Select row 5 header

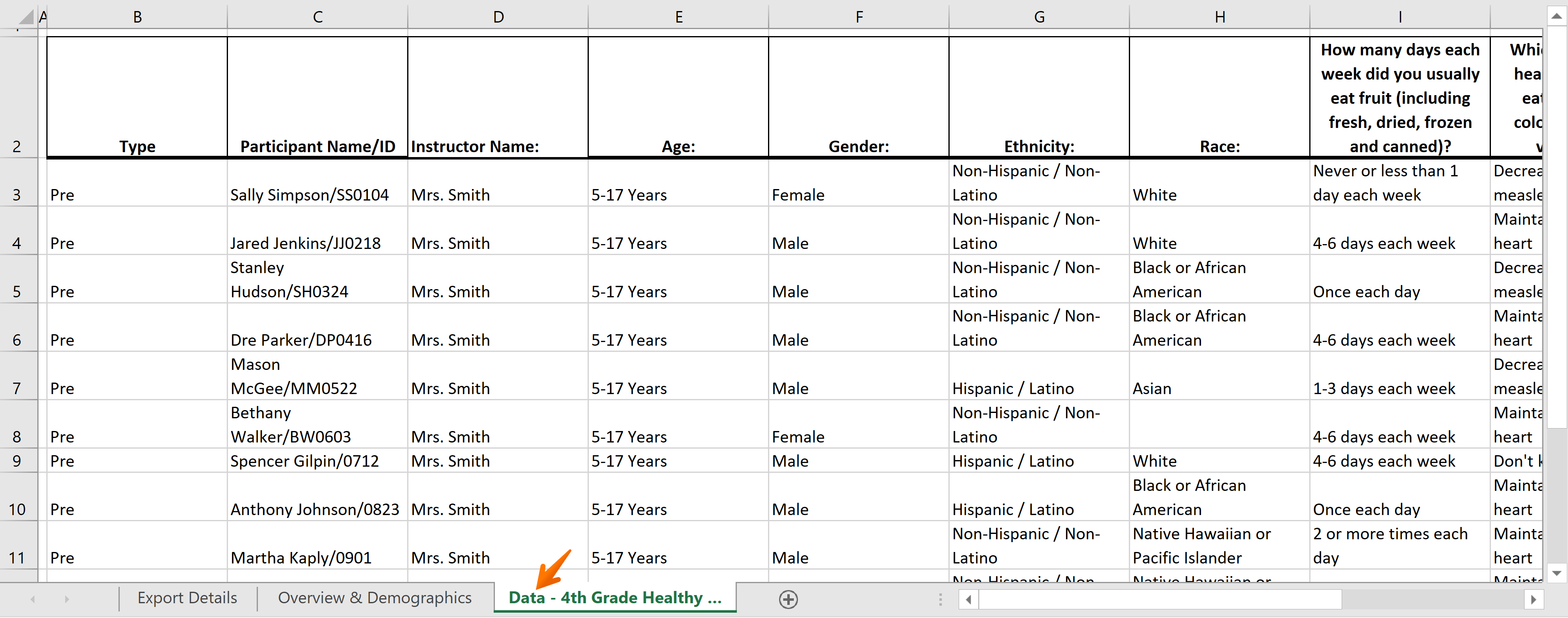pyautogui.click(x=18, y=292)
